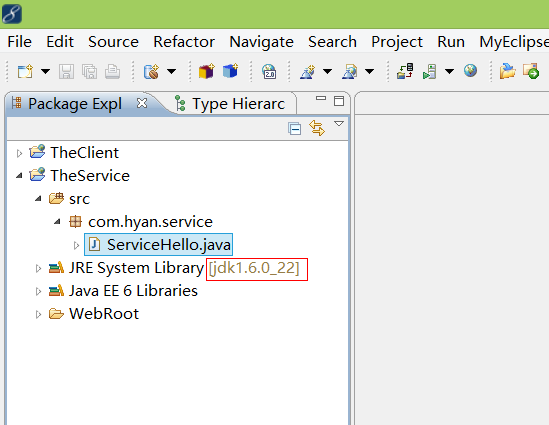The height and width of the screenshot is (425, 549).
Task: Close the Package Explorer tab
Action: point(142,103)
